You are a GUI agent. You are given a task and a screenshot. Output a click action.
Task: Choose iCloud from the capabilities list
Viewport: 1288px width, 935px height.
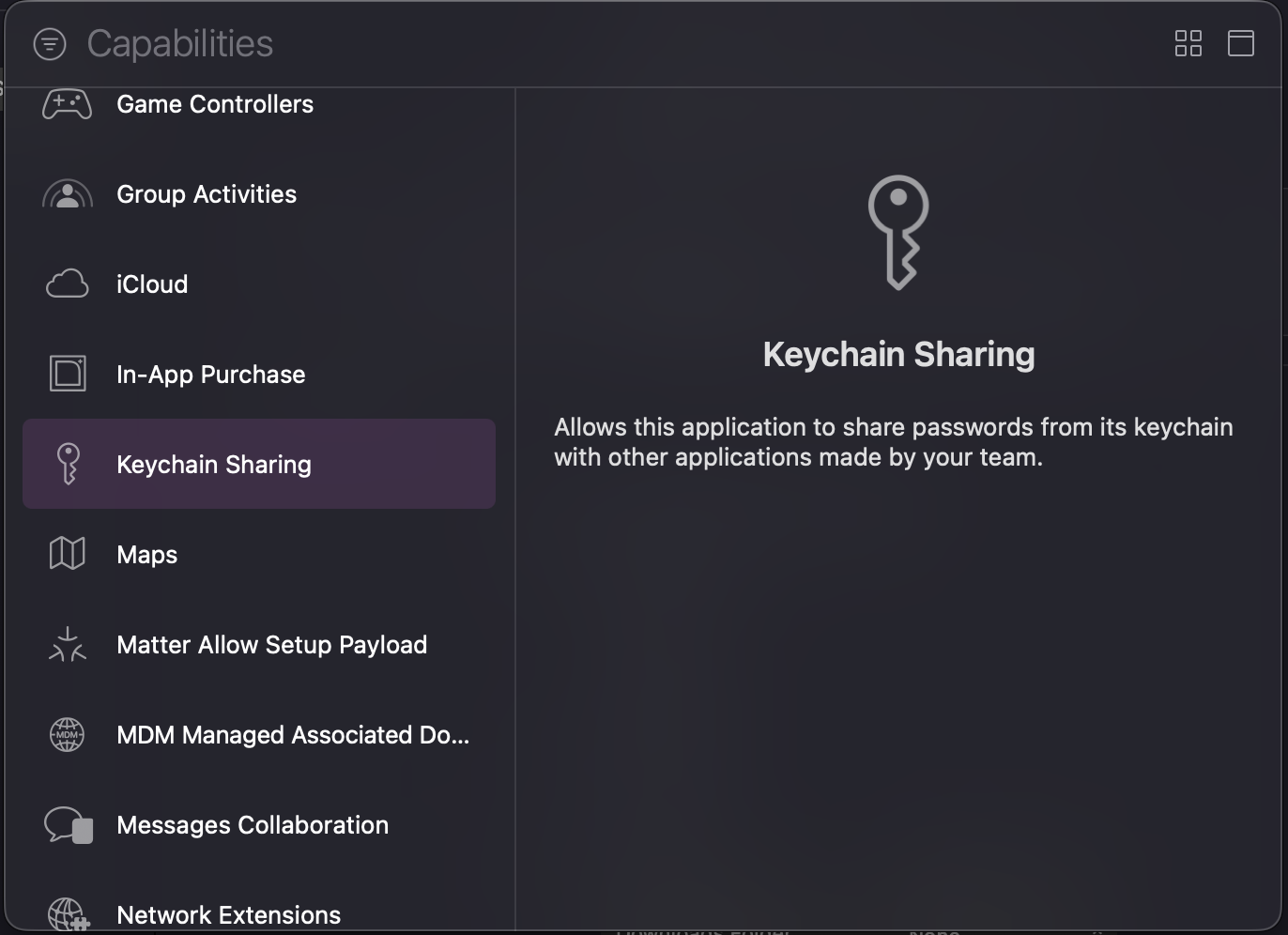pyautogui.click(x=152, y=284)
